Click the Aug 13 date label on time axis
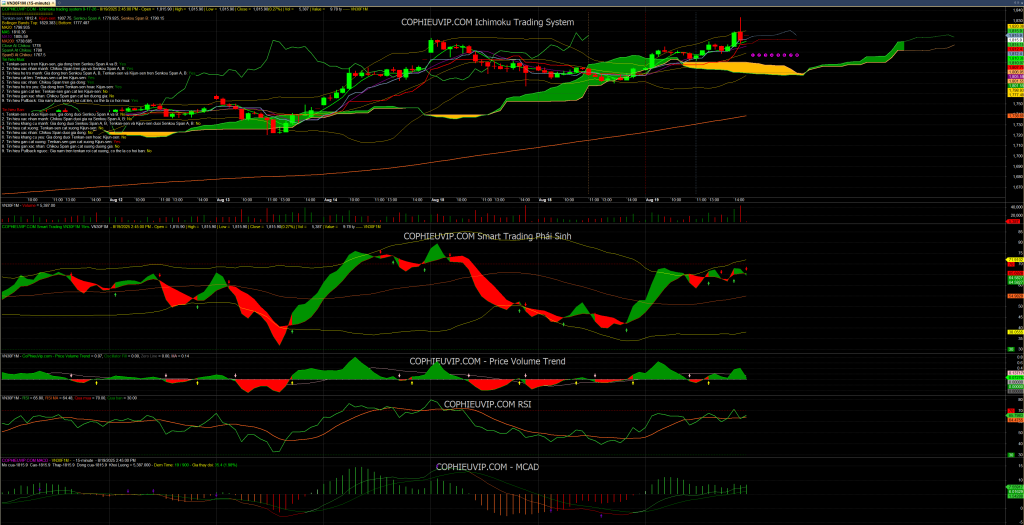Screen dimensions: 1024x525 225,199
